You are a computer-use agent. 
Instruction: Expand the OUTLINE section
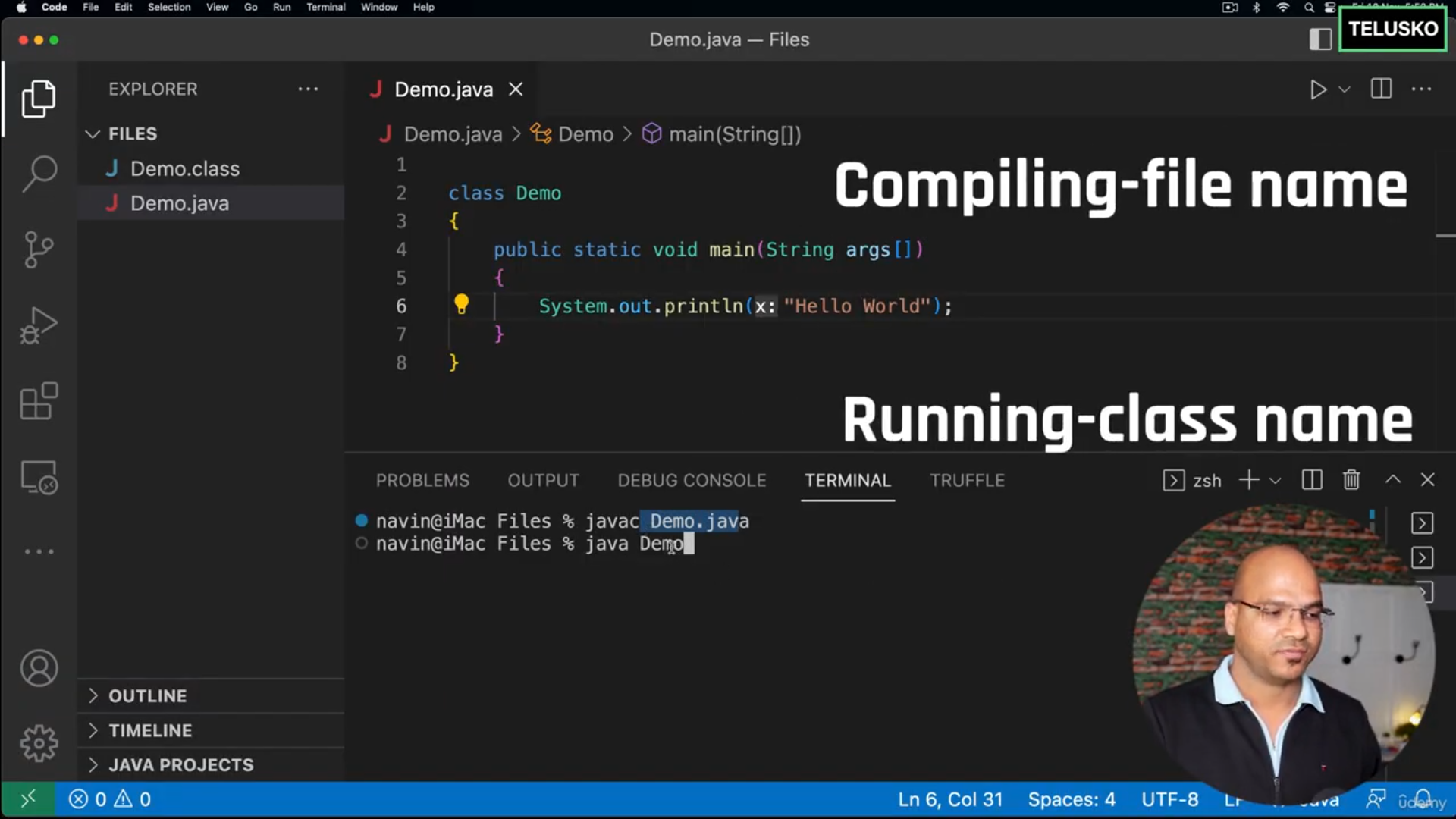point(147,695)
